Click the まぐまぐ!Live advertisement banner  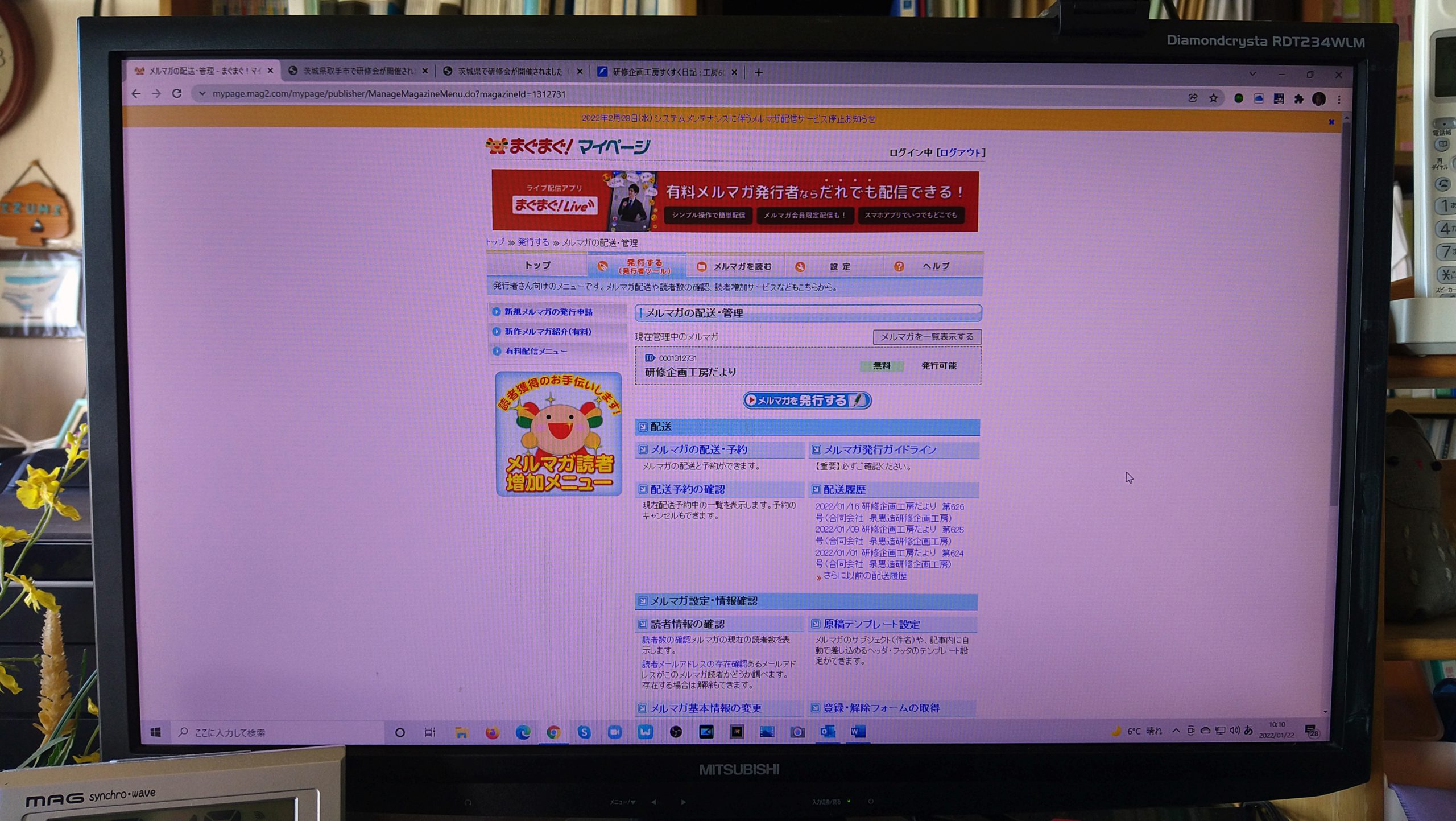(x=735, y=201)
